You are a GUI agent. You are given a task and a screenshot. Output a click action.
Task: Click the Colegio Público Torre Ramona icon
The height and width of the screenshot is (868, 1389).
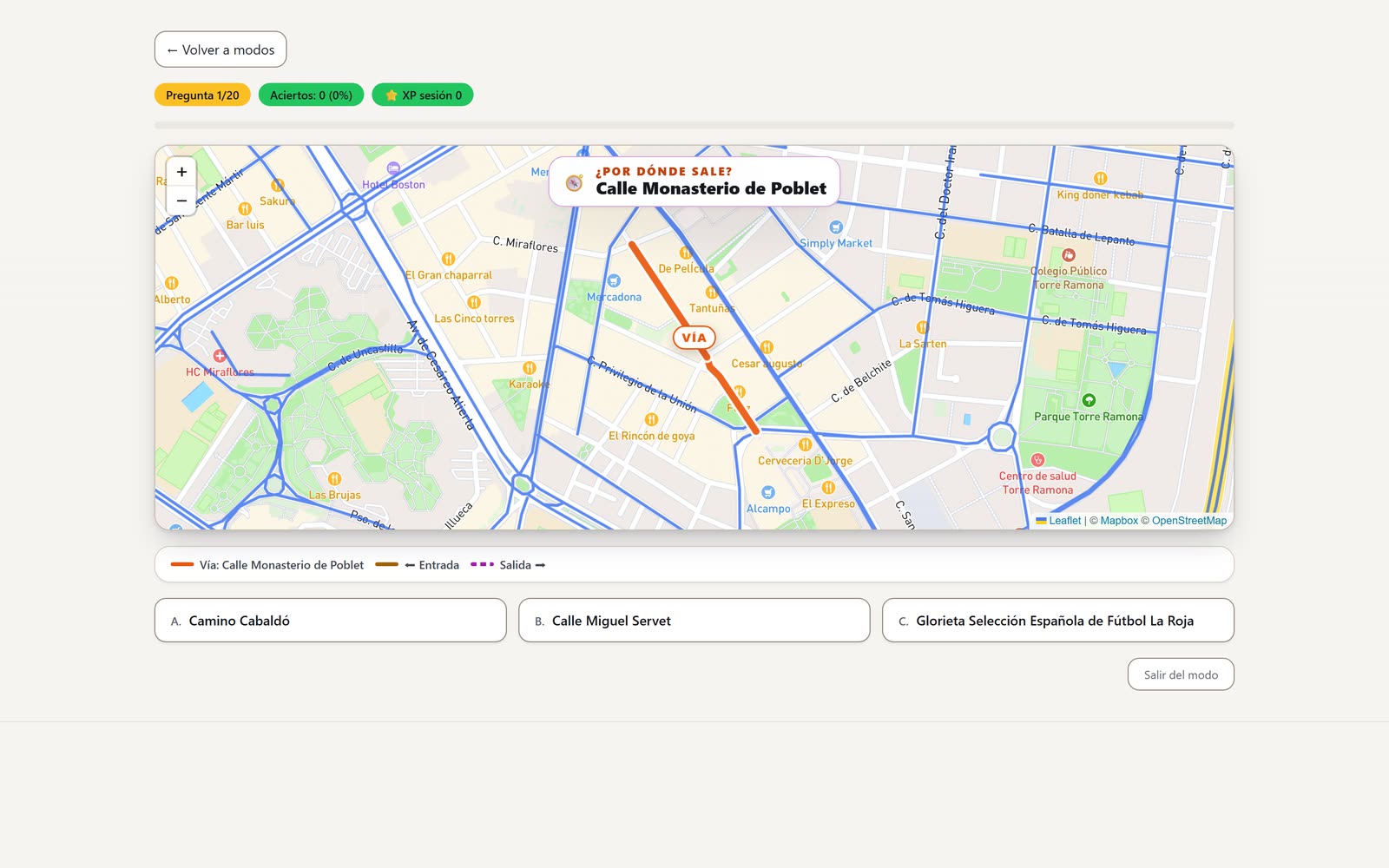click(1069, 255)
